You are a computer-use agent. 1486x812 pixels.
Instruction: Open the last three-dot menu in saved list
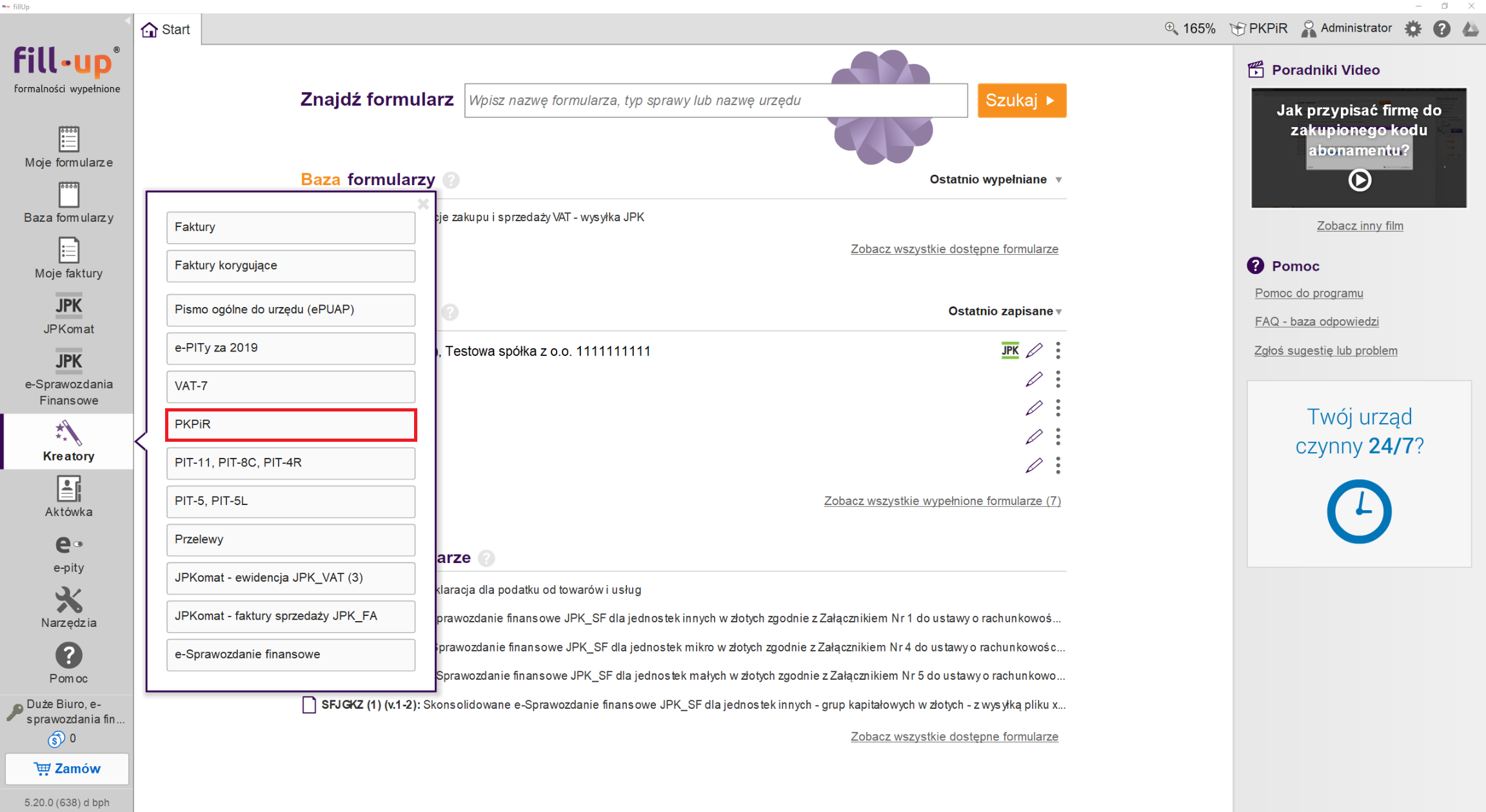[x=1058, y=465]
